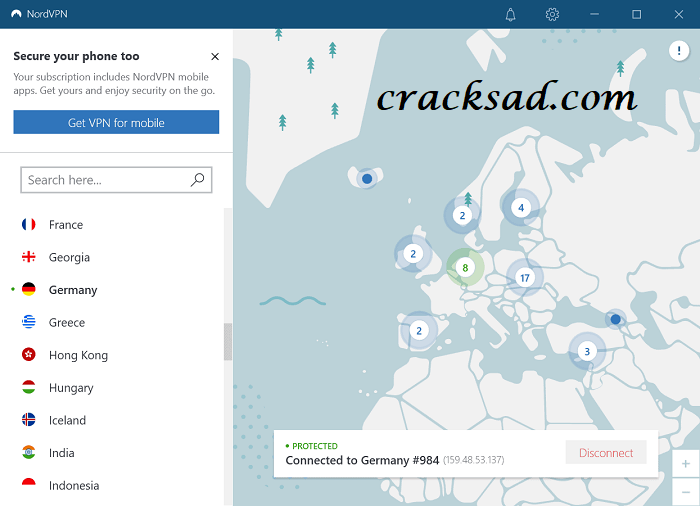This screenshot has height=506, width=700.
Task: Select the India flag icon
Action: coord(29,452)
